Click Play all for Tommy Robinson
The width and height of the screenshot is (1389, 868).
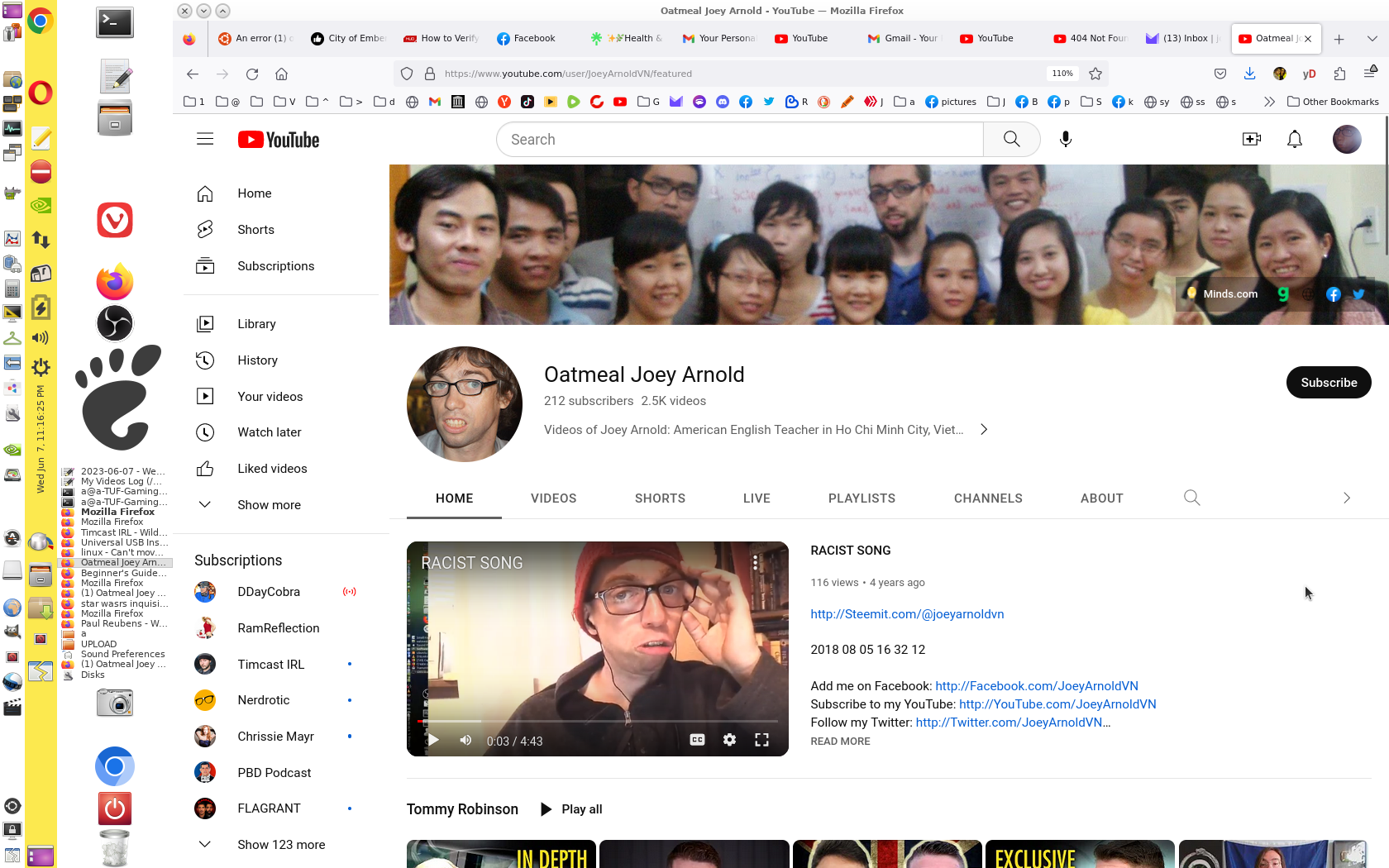point(571,809)
